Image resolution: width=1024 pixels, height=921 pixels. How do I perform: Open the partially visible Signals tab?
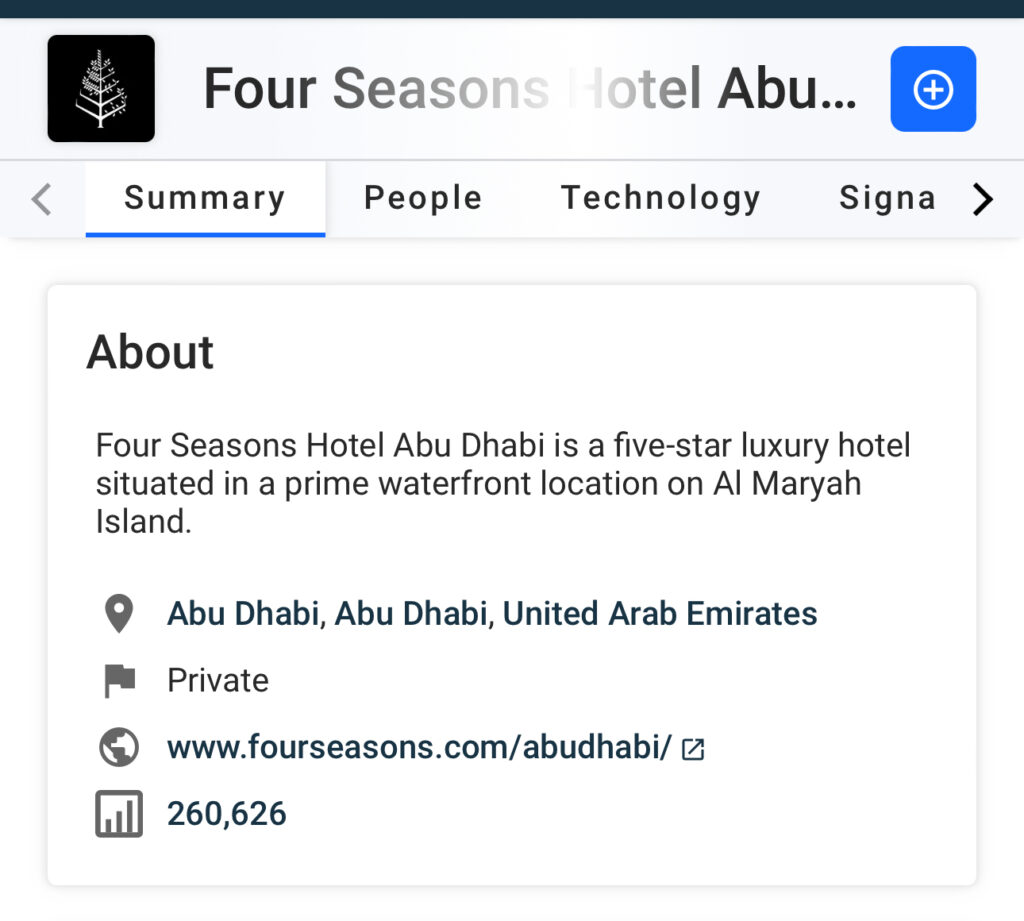(x=888, y=198)
